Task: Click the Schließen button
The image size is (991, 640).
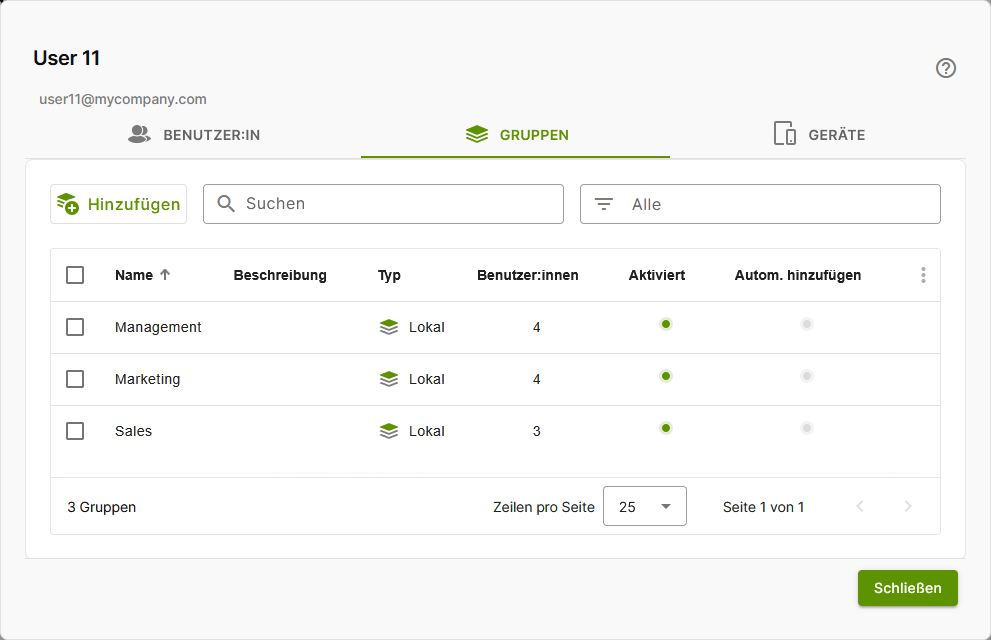Action: pyautogui.click(x=908, y=588)
